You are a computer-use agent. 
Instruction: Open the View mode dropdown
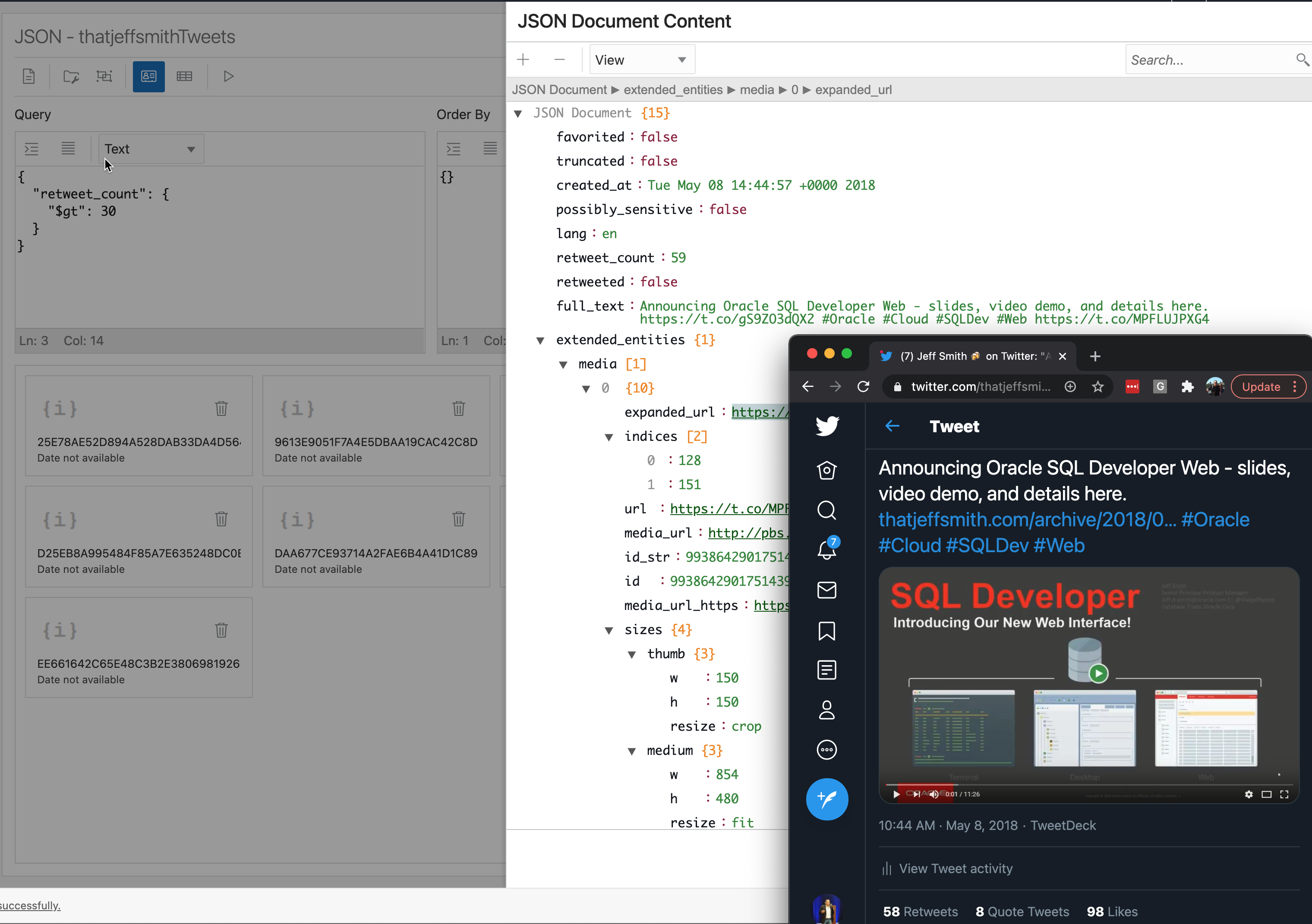coord(641,60)
